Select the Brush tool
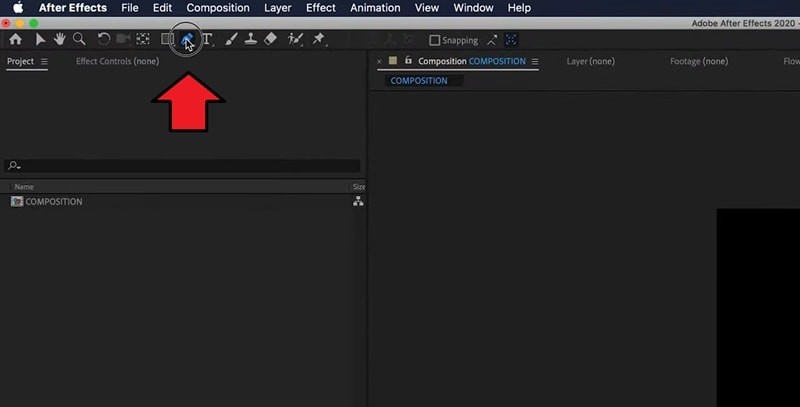Image resolution: width=800 pixels, height=407 pixels. pyautogui.click(x=231, y=39)
